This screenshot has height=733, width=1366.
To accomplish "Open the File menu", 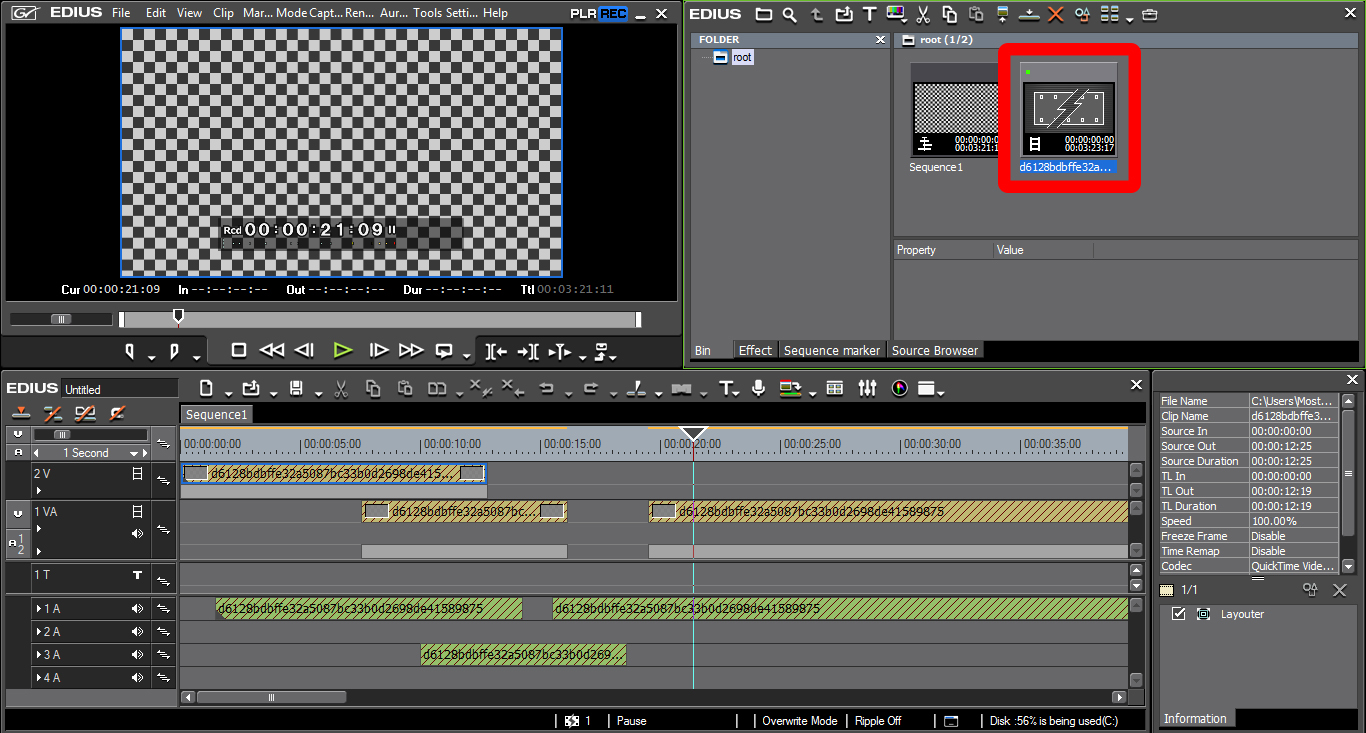I will coord(121,13).
